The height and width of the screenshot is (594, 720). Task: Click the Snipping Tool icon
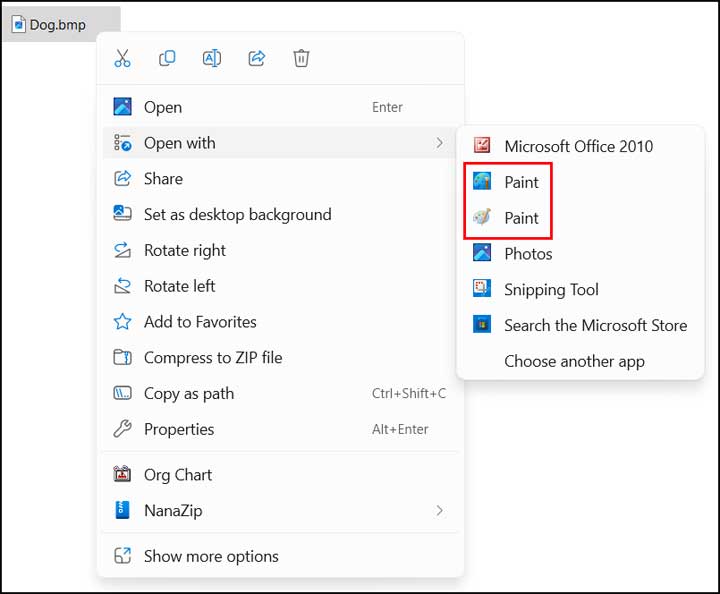[x=482, y=288]
